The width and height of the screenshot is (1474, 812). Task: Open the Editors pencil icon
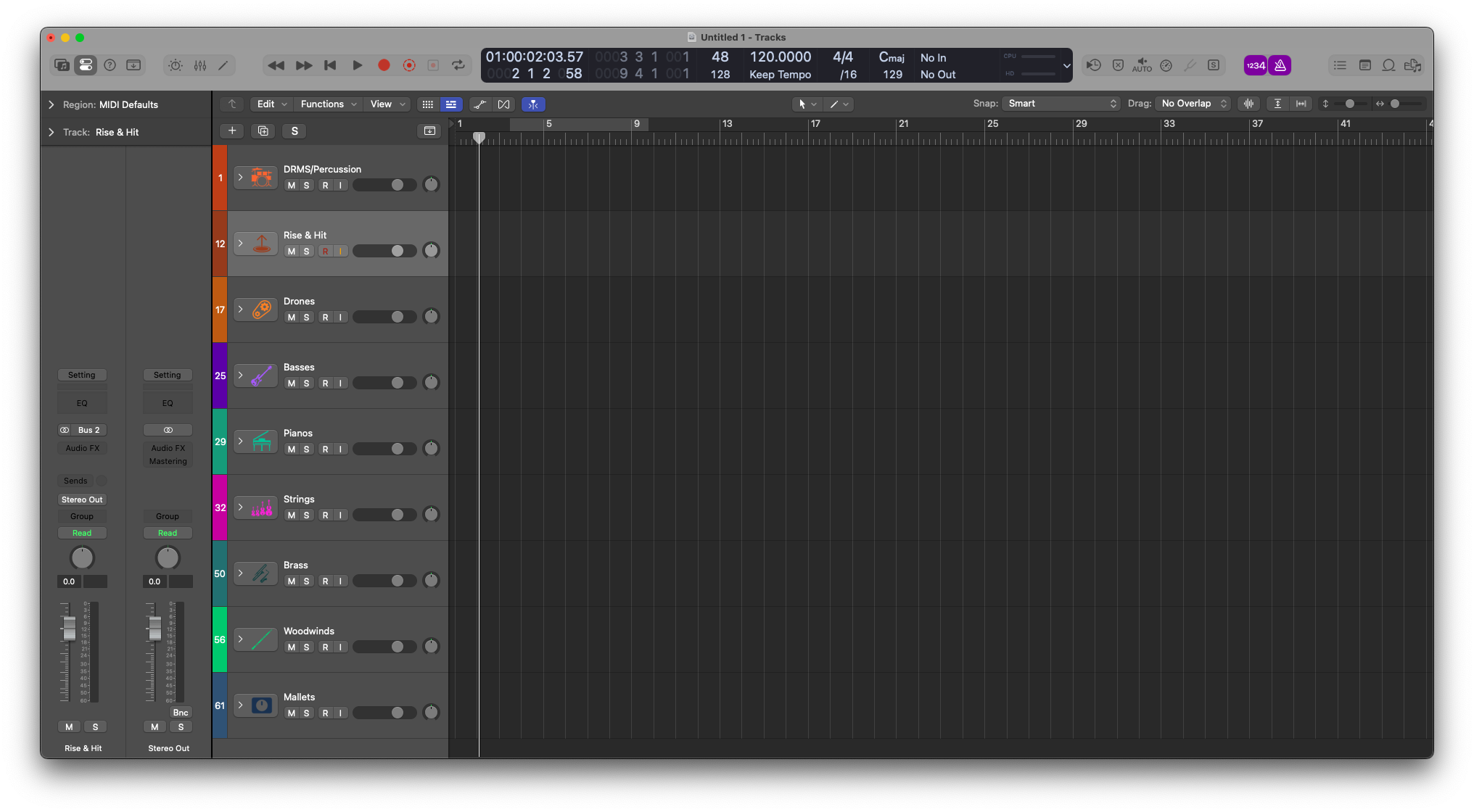point(223,65)
